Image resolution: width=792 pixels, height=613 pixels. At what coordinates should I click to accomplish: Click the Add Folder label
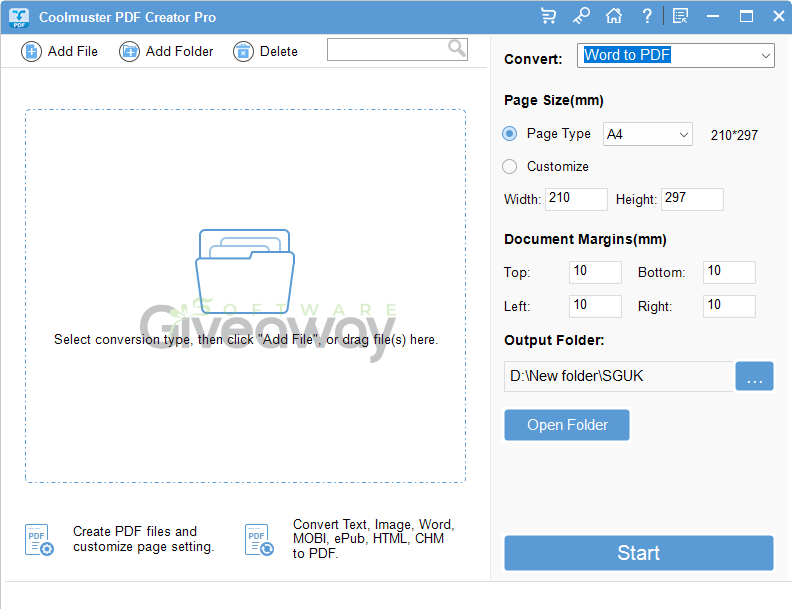pyautogui.click(x=179, y=52)
